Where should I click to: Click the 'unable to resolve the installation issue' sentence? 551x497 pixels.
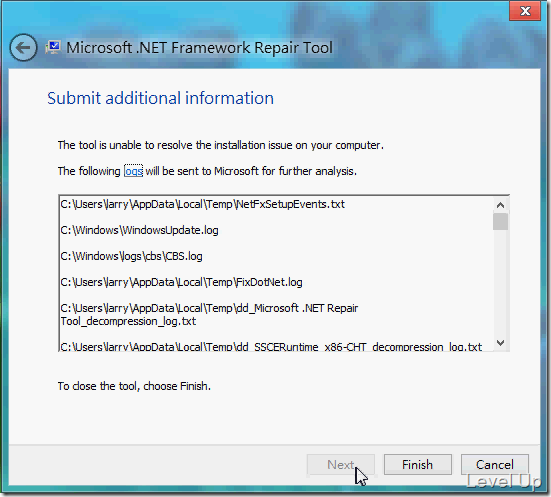pyautogui.click(x=221, y=145)
